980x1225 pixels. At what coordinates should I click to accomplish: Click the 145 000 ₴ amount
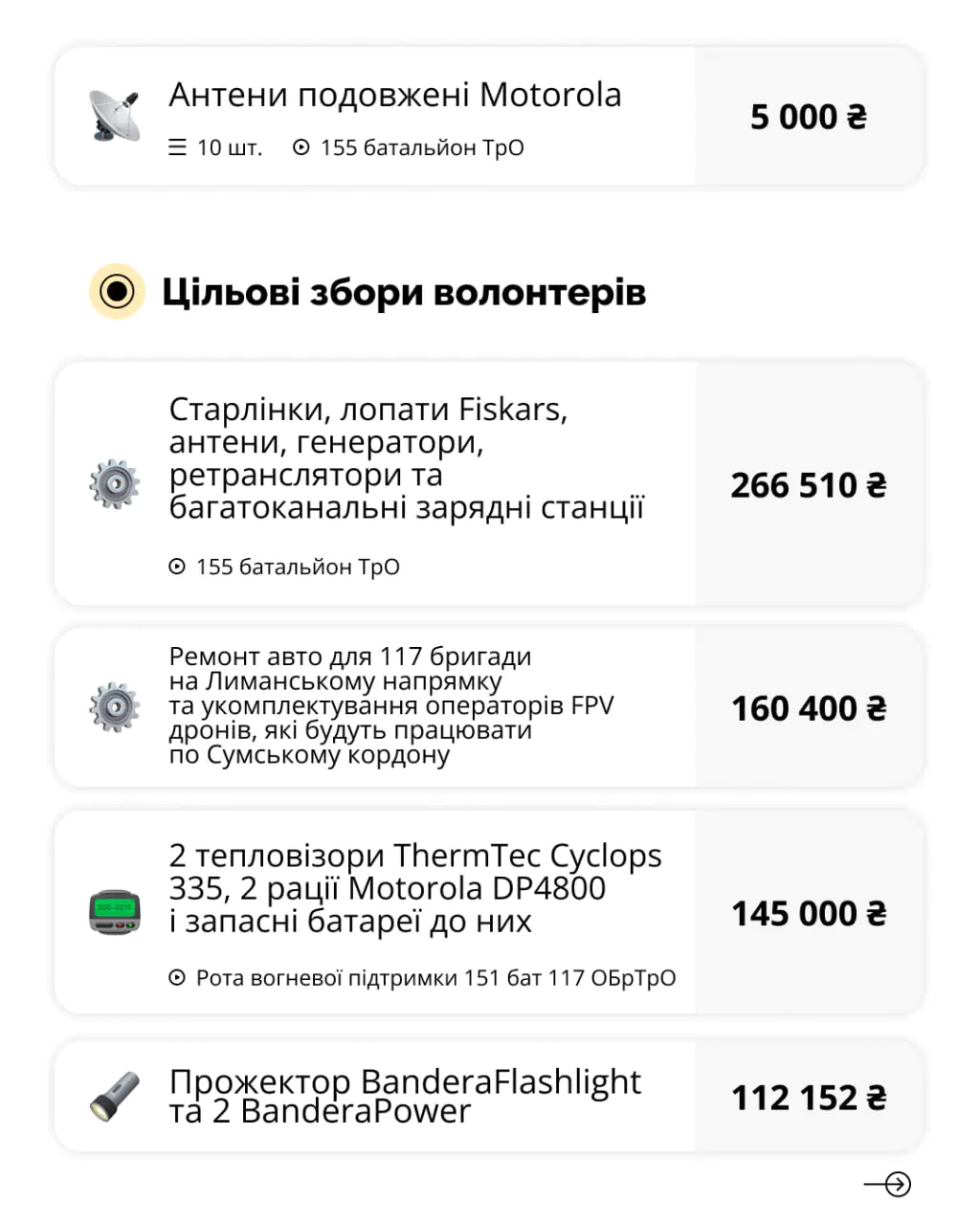pos(809,913)
